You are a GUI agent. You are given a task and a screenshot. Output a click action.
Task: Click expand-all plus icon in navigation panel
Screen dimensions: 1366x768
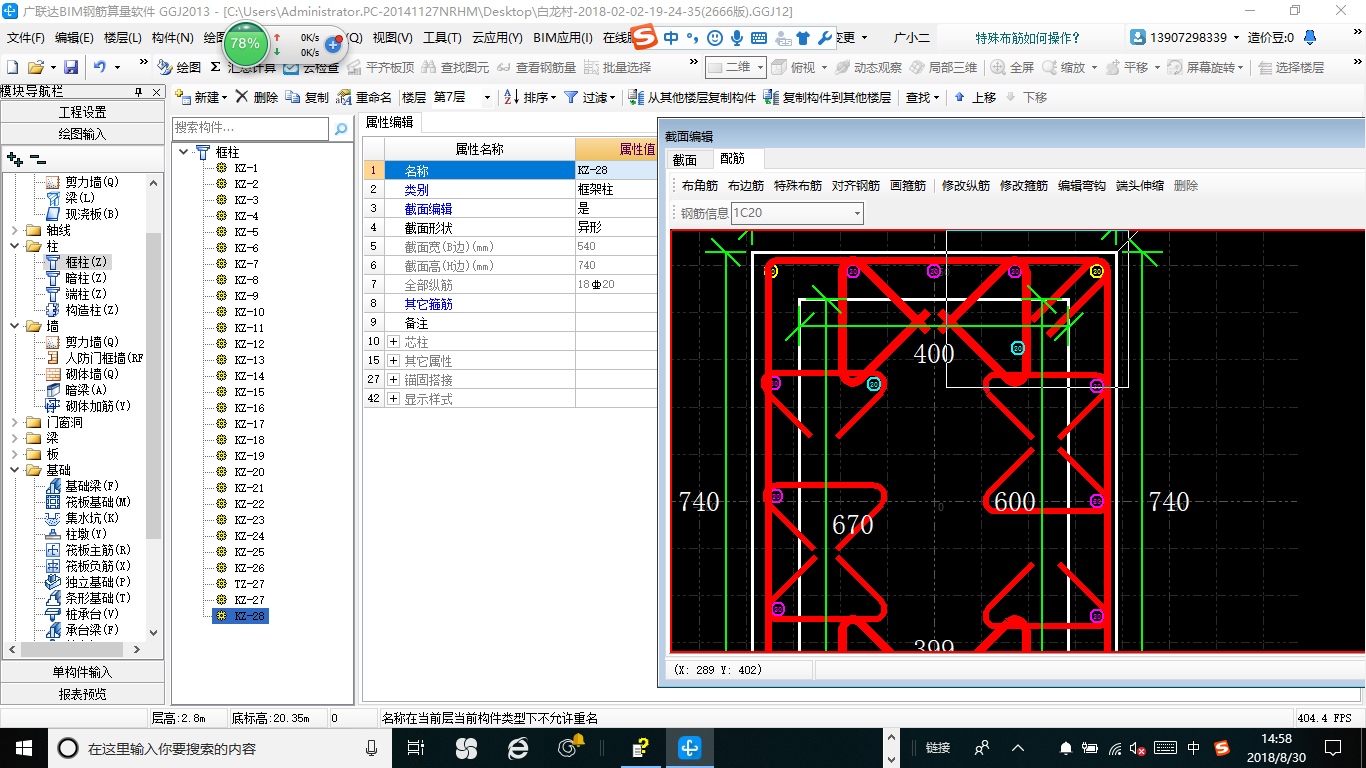click(x=15, y=158)
